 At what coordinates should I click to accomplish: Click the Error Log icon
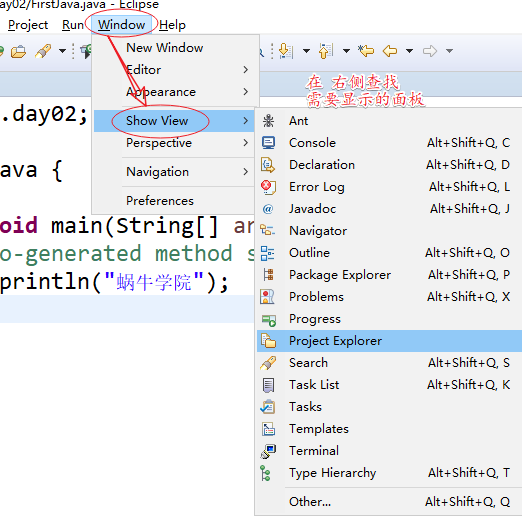pyautogui.click(x=268, y=187)
